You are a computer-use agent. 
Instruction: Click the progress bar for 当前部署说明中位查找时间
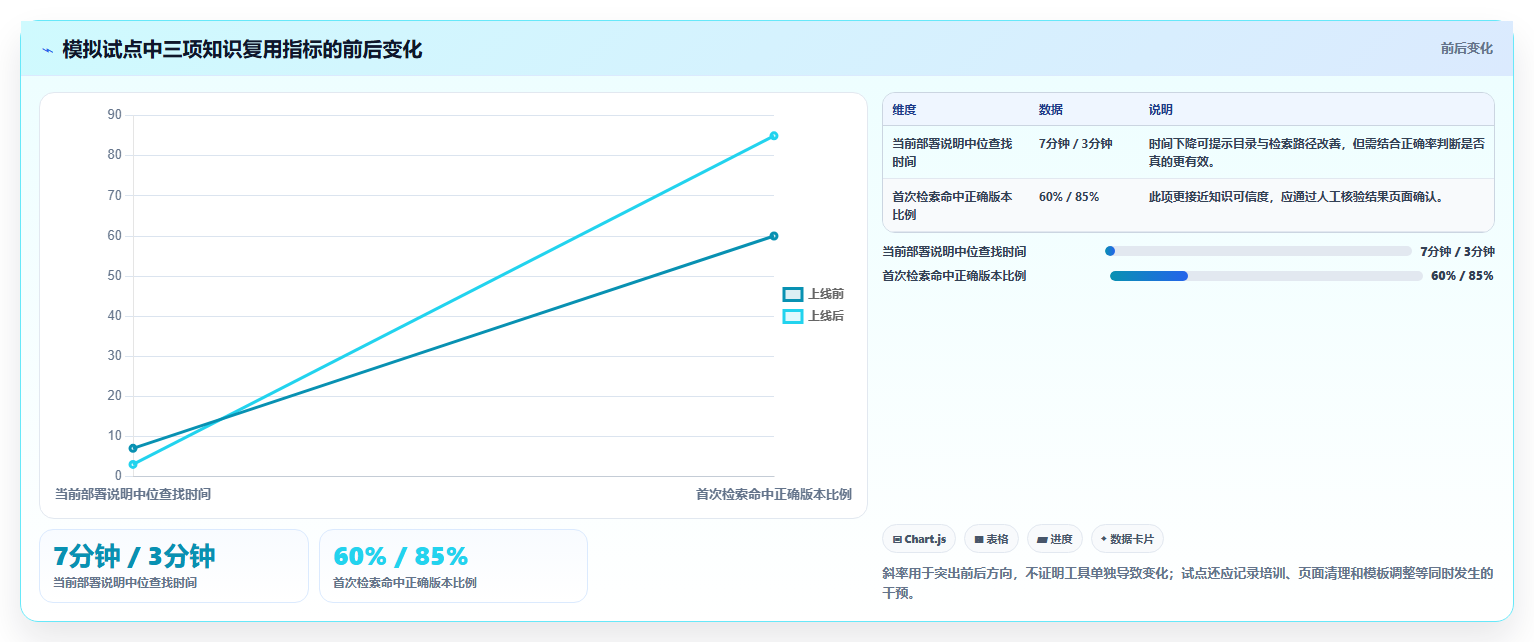(x=1258, y=252)
